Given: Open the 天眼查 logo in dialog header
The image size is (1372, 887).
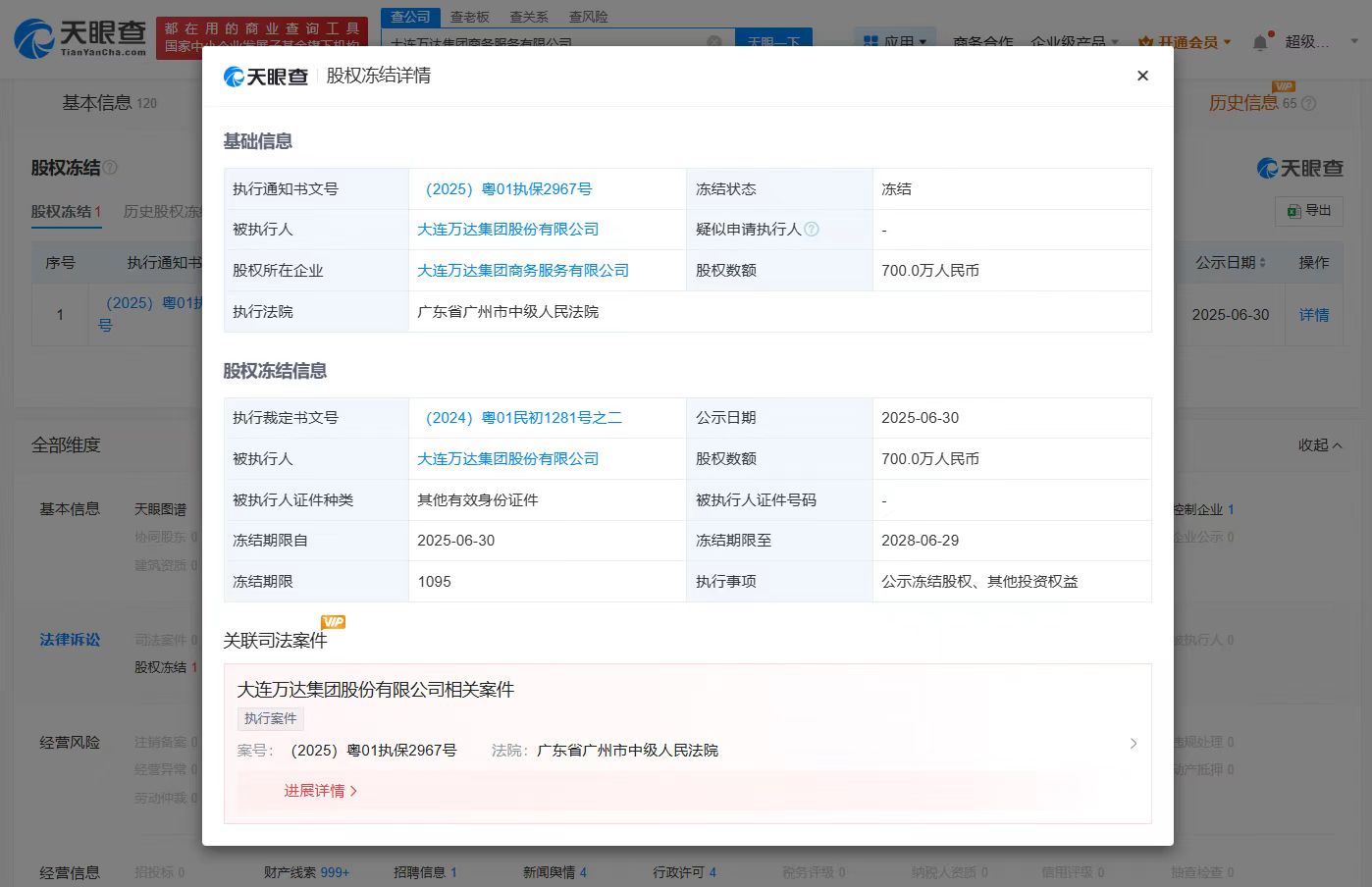Looking at the screenshot, I should 266,77.
